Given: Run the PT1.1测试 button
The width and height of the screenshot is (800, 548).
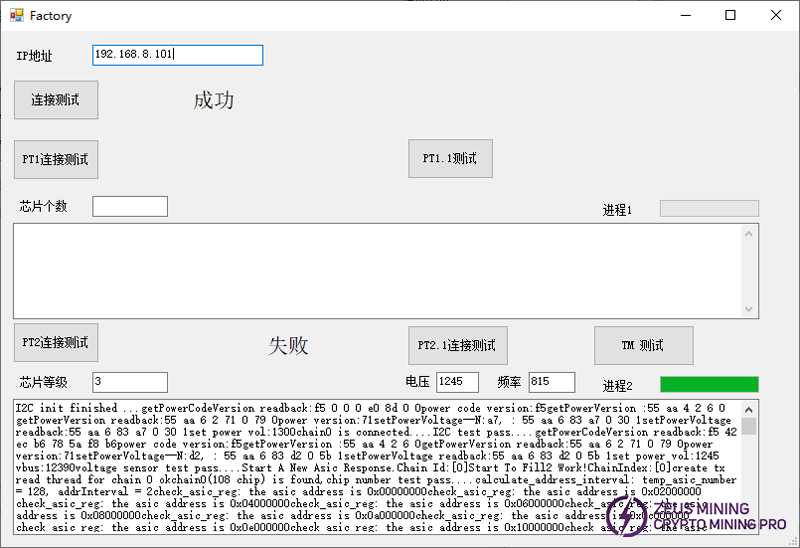Looking at the screenshot, I should 450,158.
